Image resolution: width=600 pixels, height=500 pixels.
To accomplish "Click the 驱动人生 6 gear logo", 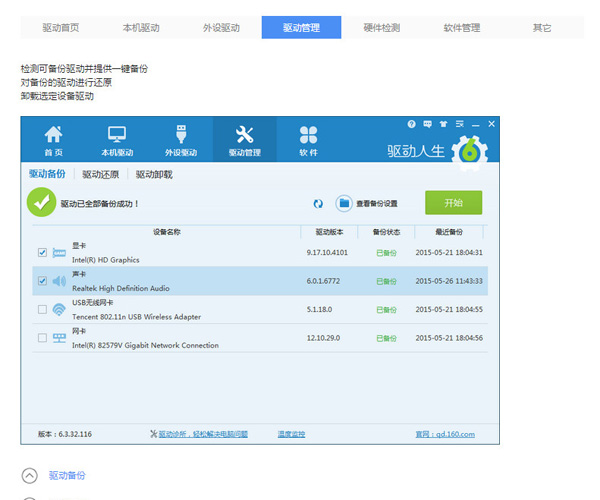I will [470, 153].
